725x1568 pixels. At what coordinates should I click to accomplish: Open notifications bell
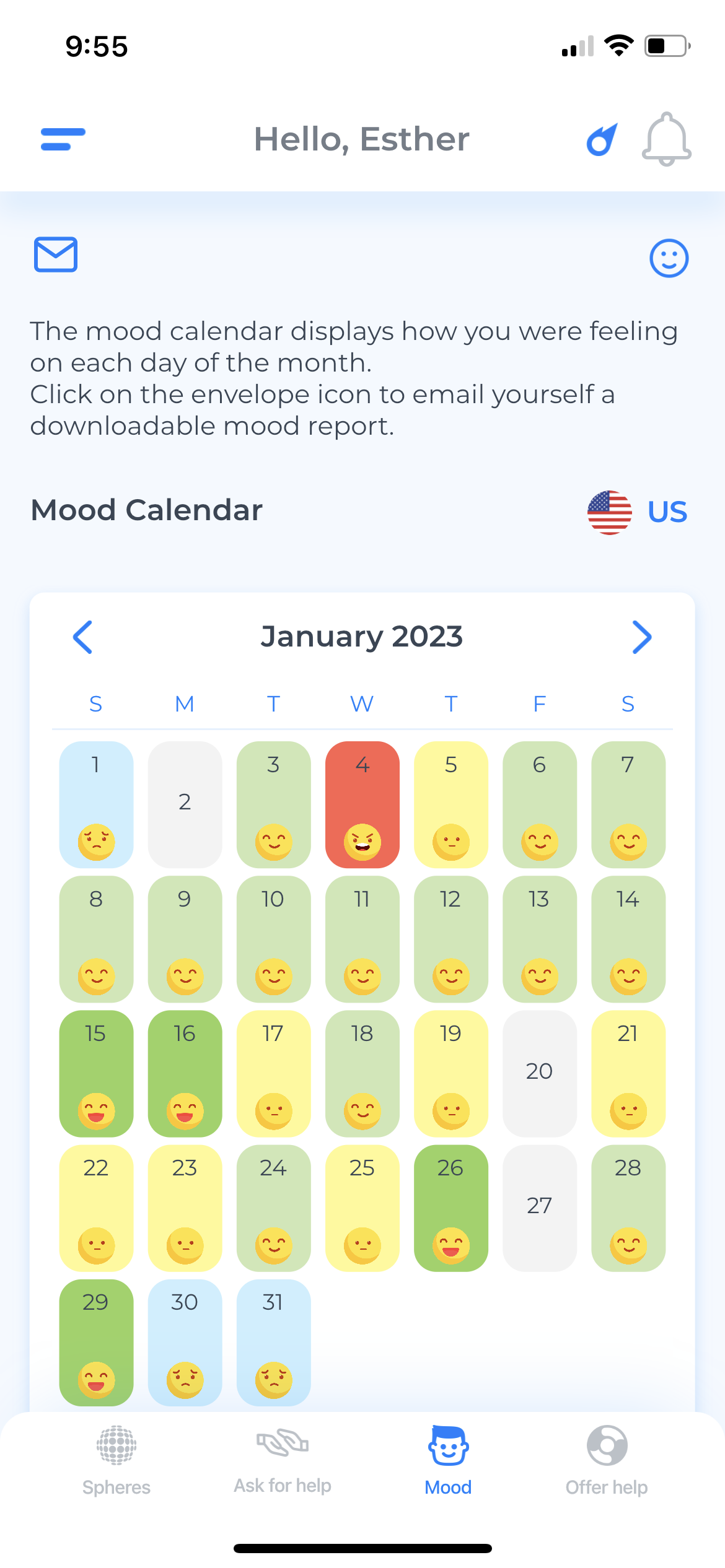click(666, 139)
